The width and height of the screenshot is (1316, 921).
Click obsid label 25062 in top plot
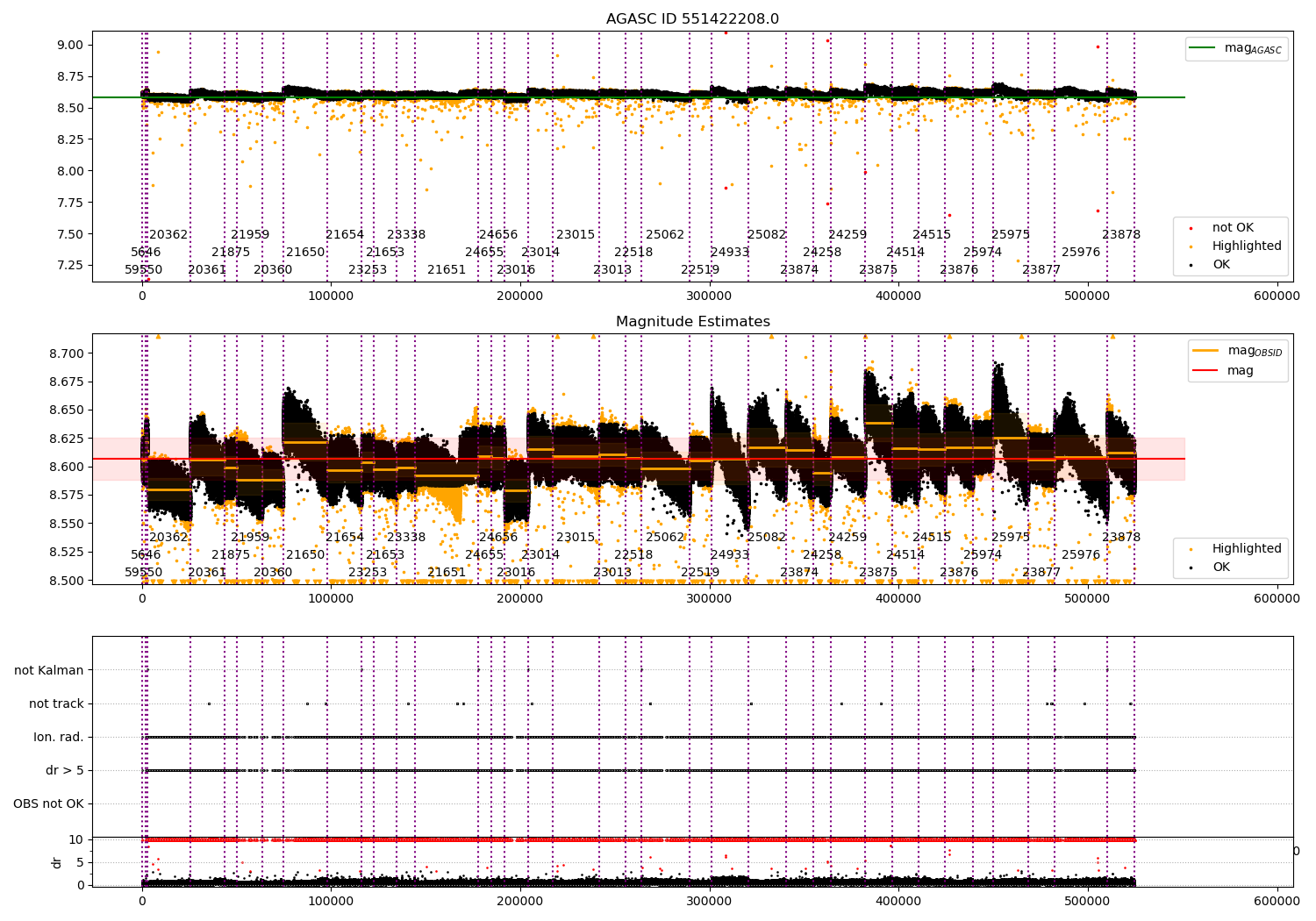pyautogui.click(x=665, y=234)
